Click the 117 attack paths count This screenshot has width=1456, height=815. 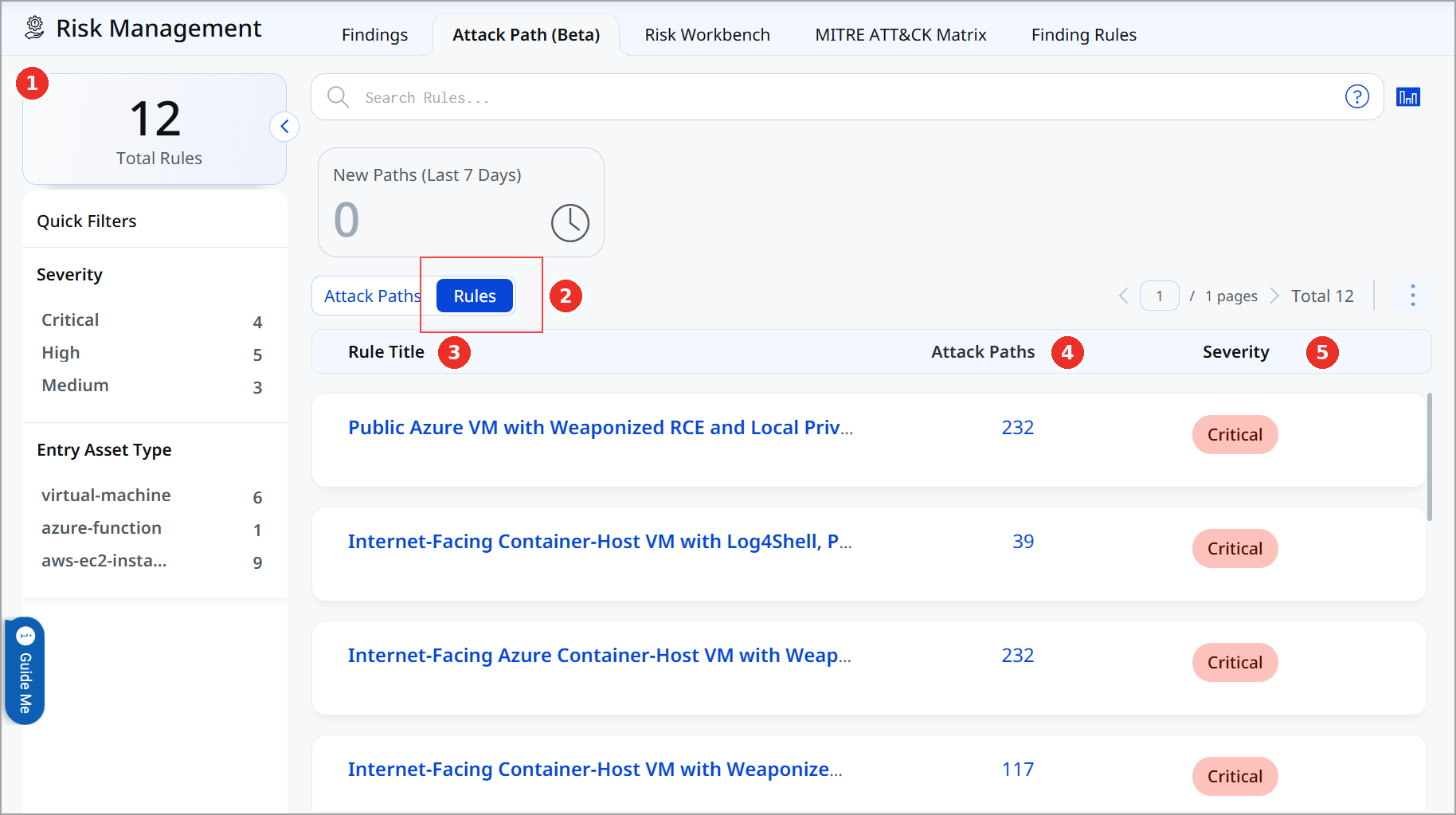pyautogui.click(x=1018, y=770)
